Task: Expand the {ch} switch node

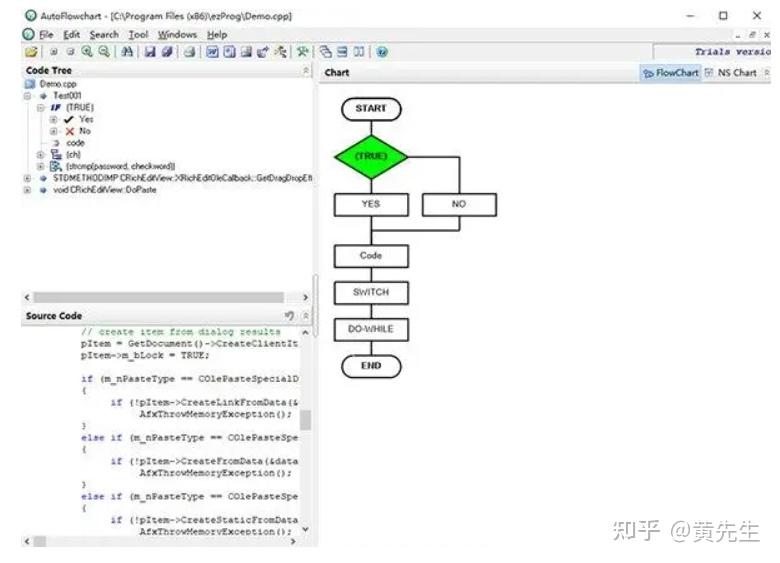Action: 41,155
